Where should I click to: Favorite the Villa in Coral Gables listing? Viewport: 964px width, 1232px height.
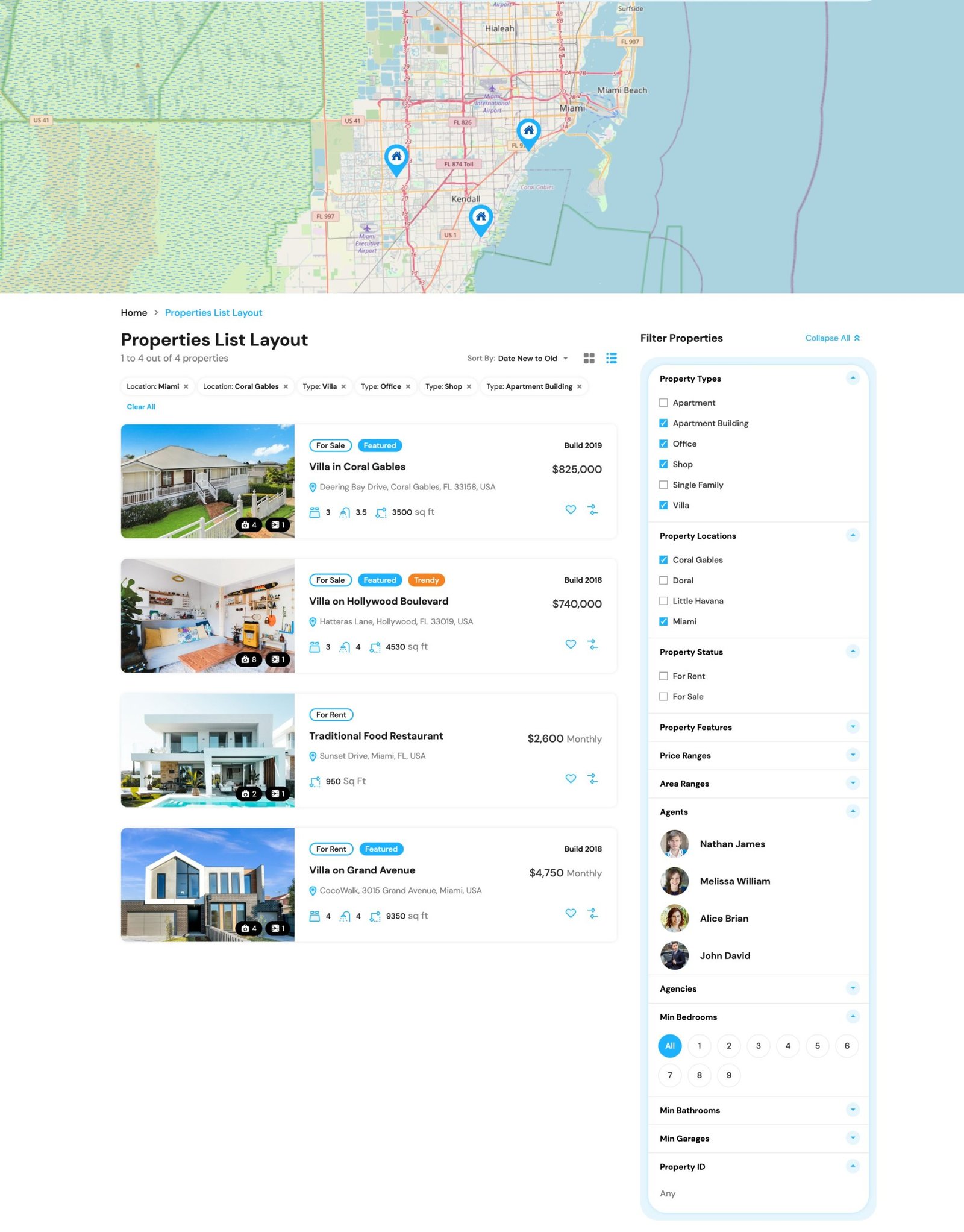point(571,510)
